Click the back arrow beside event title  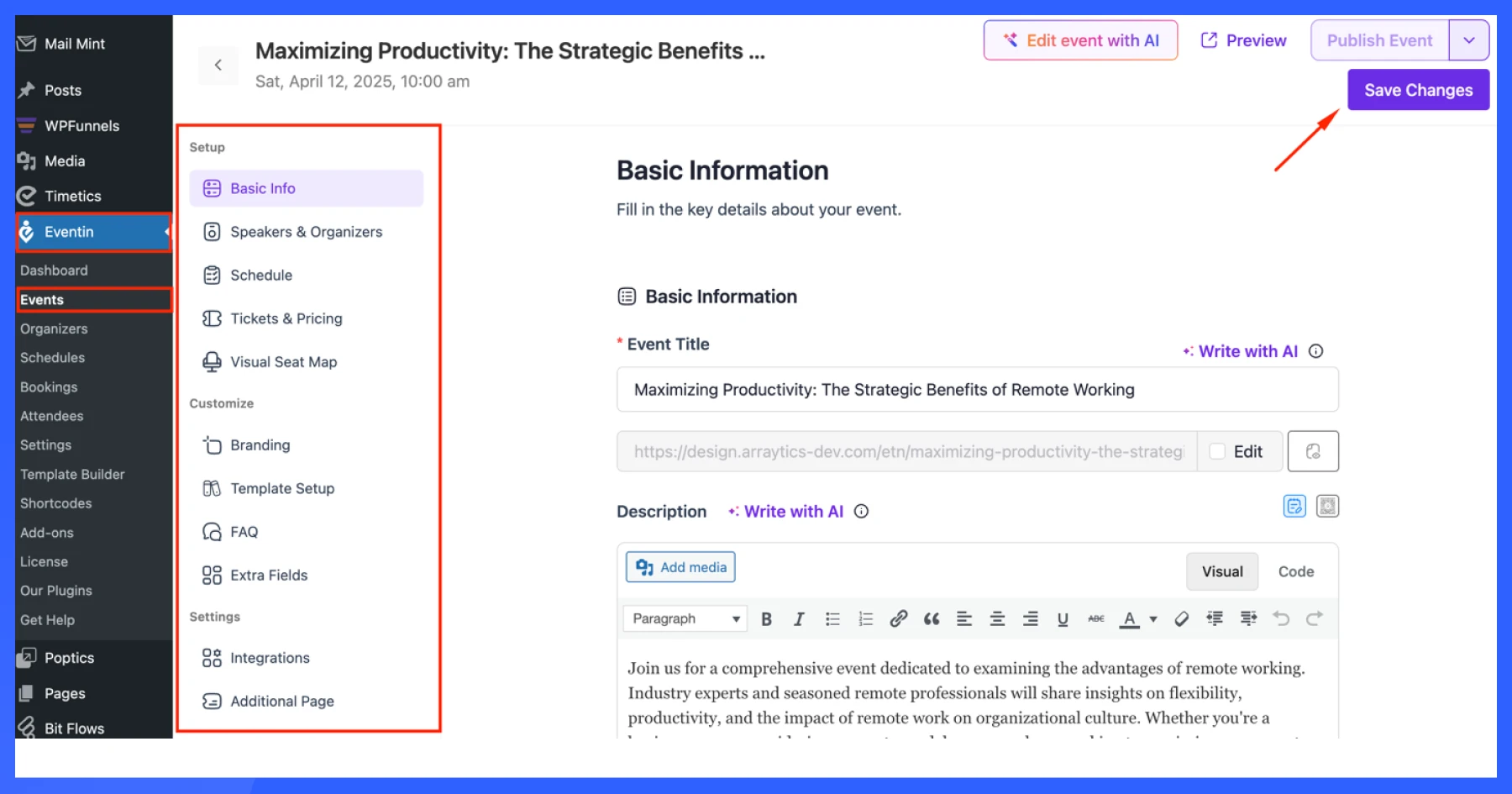[x=218, y=65]
